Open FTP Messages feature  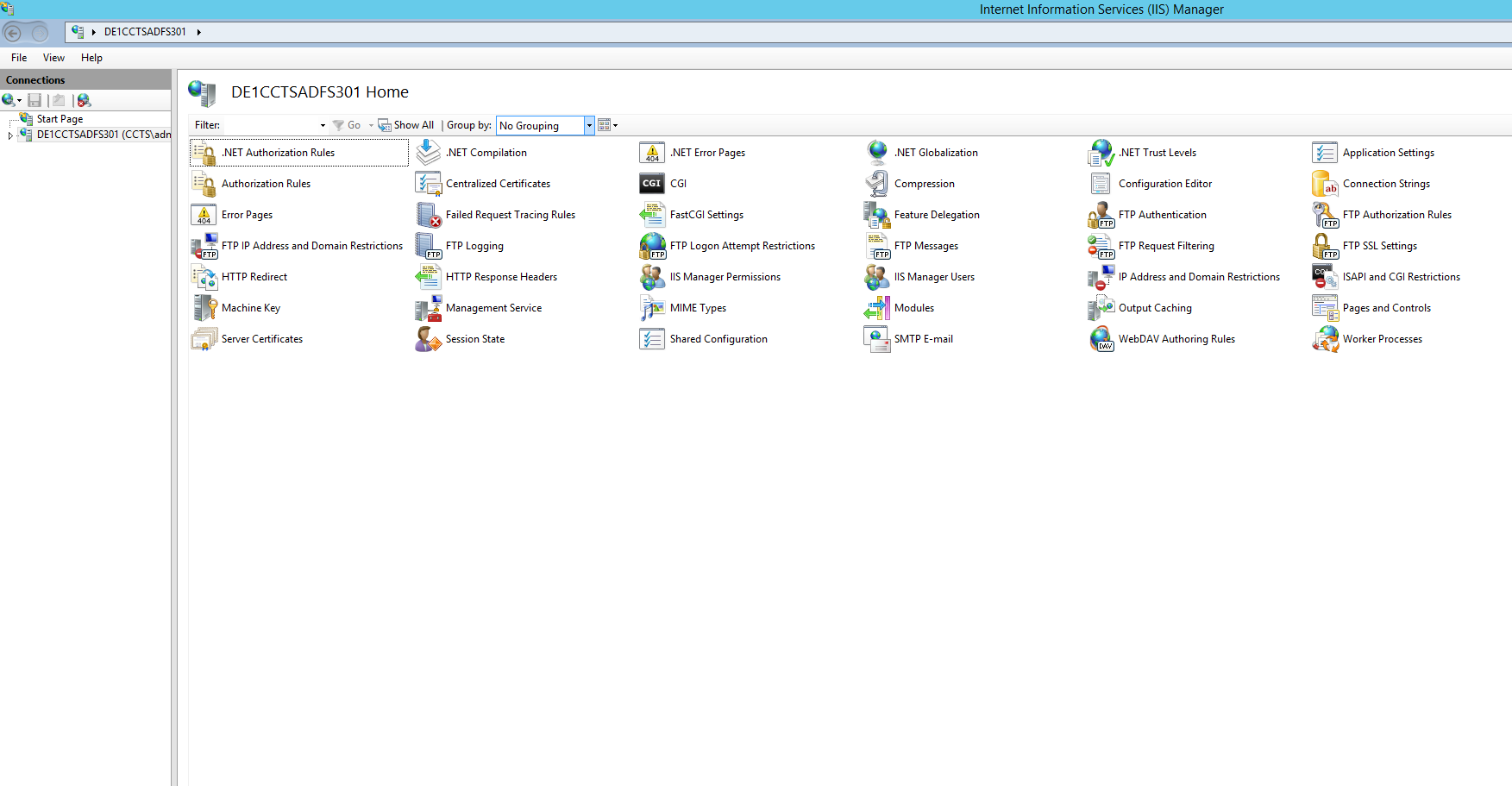(912, 246)
